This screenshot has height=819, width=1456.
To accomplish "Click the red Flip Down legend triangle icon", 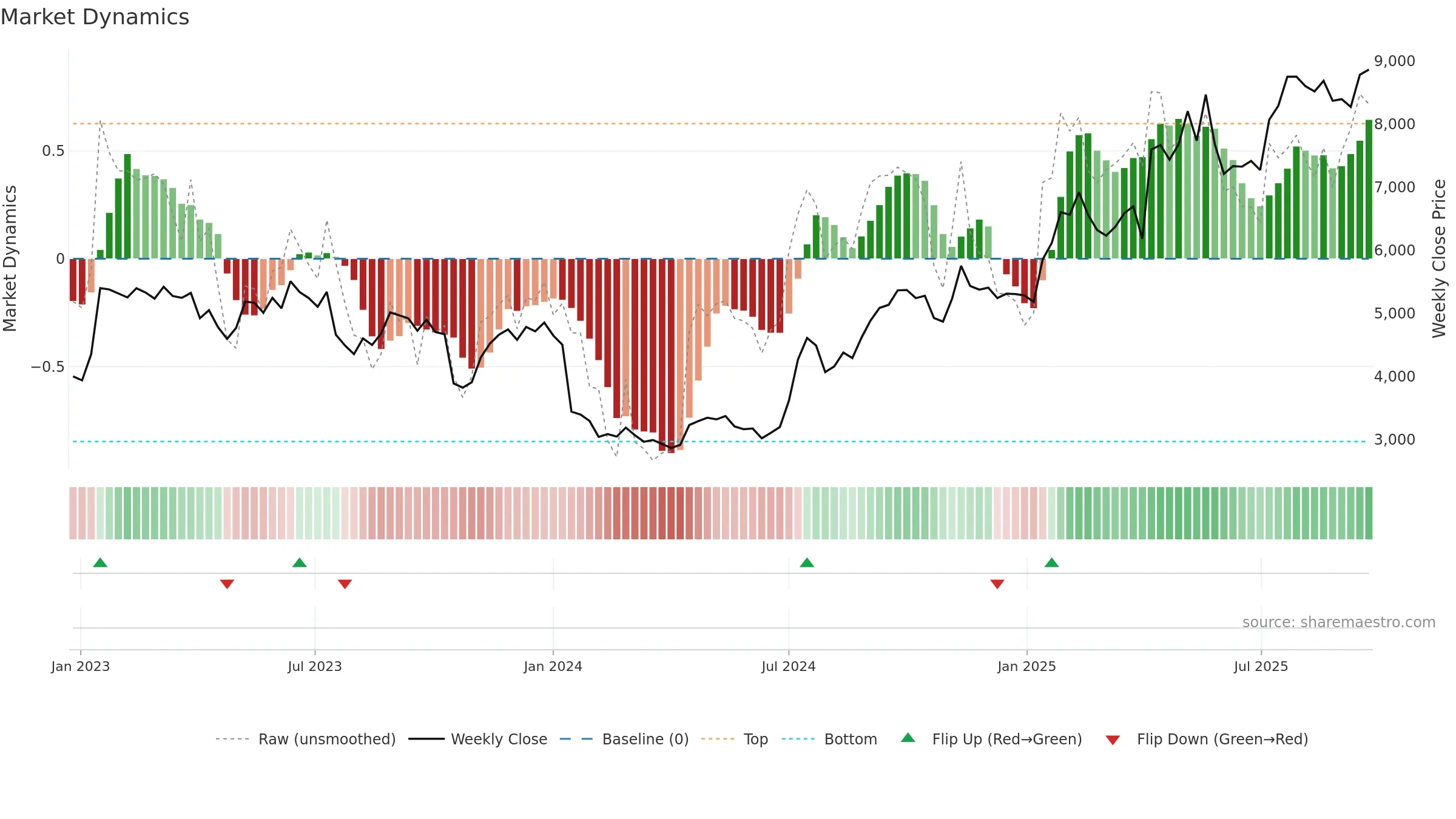I will coord(1113,740).
